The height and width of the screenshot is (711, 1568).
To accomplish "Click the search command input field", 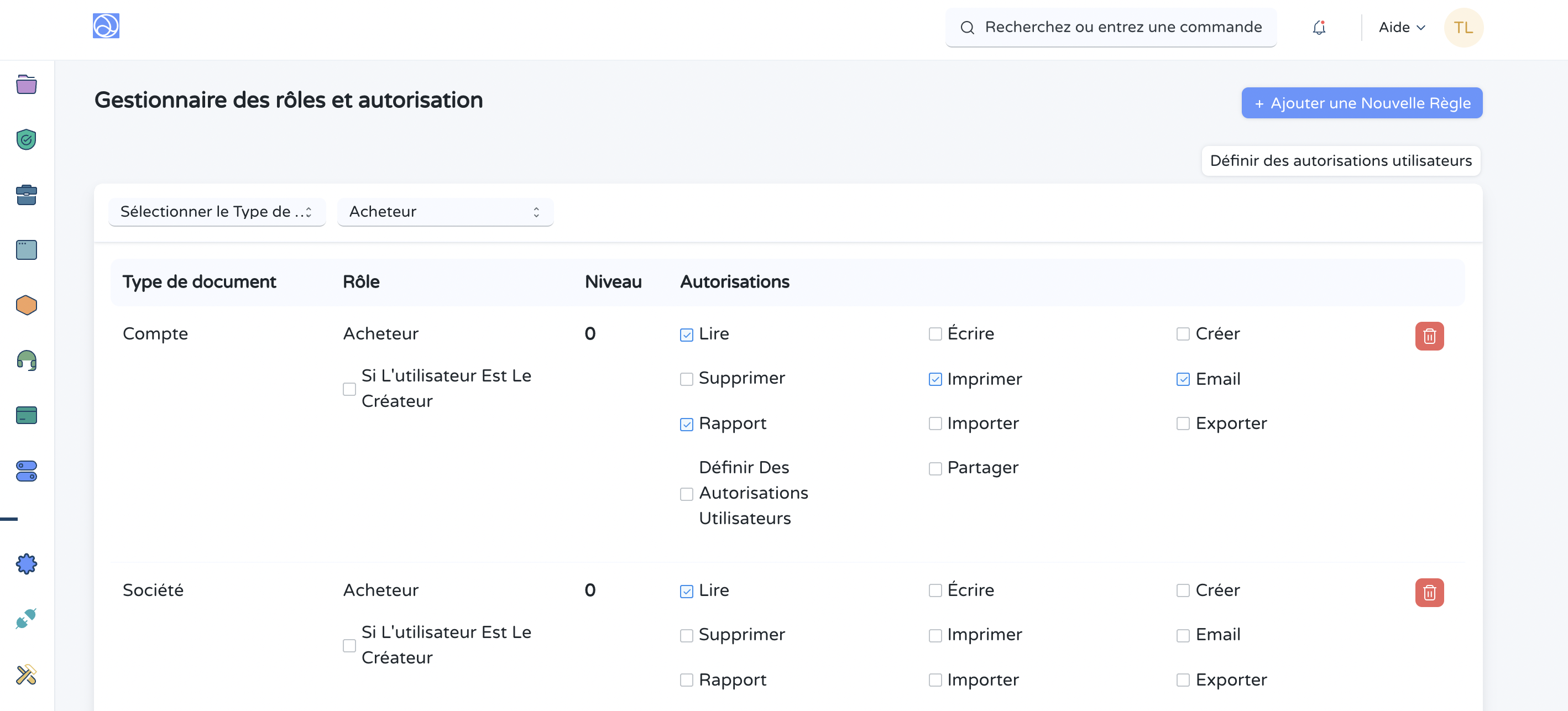I will [1110, 27].
